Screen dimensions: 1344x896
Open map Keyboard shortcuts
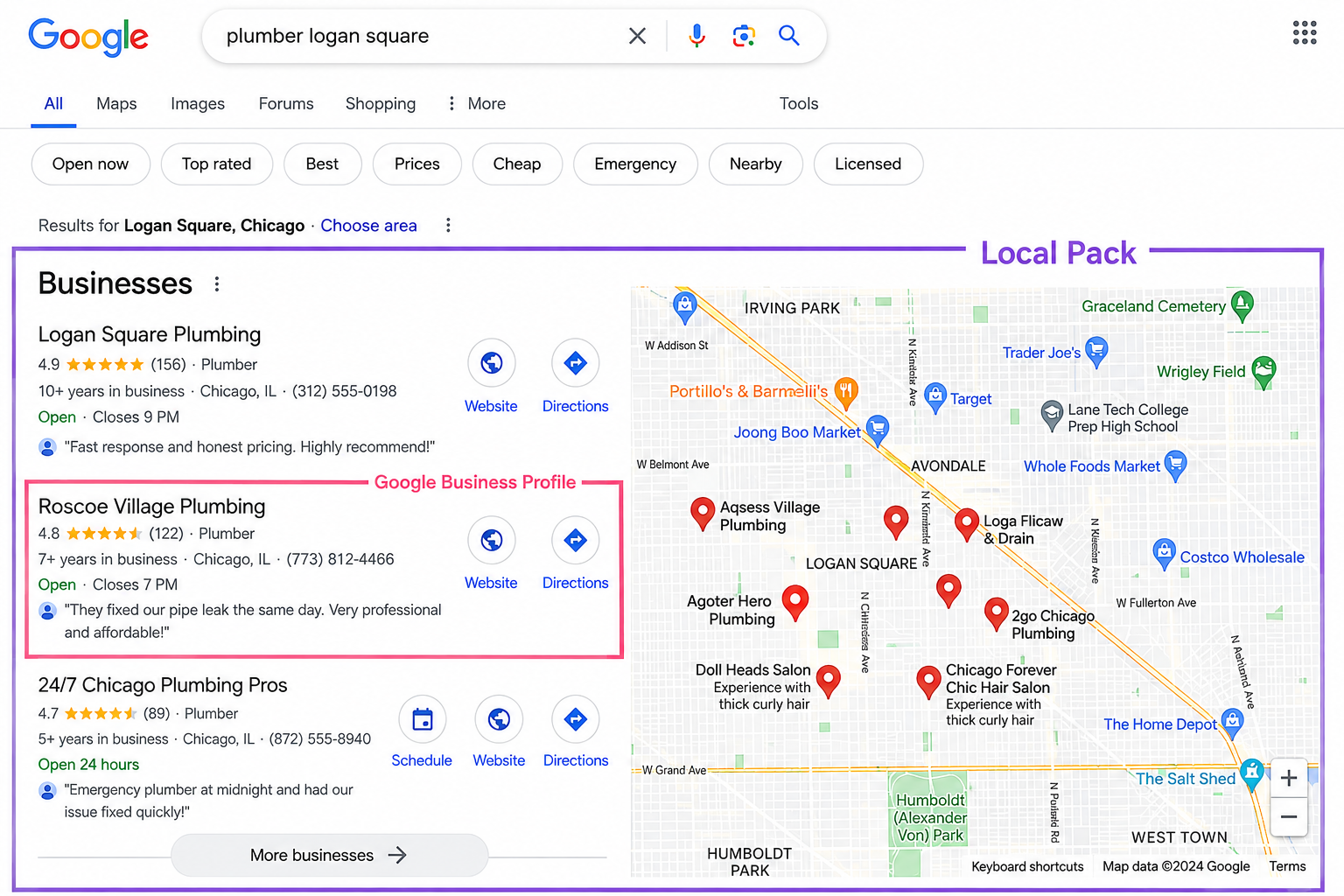pyautogui.click(x=1027, y=866)
